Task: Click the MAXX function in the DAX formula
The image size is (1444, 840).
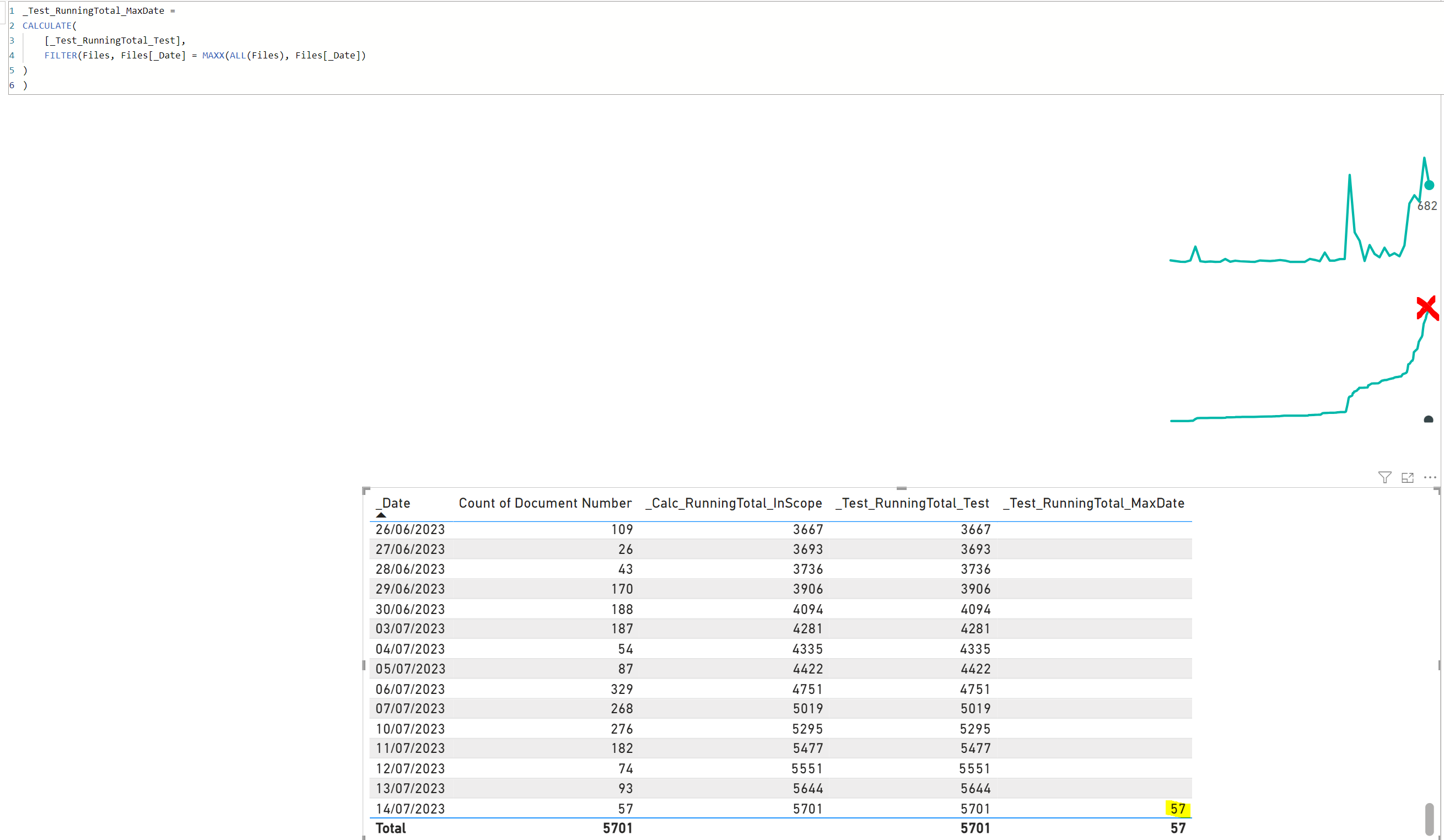Action: 213,55
